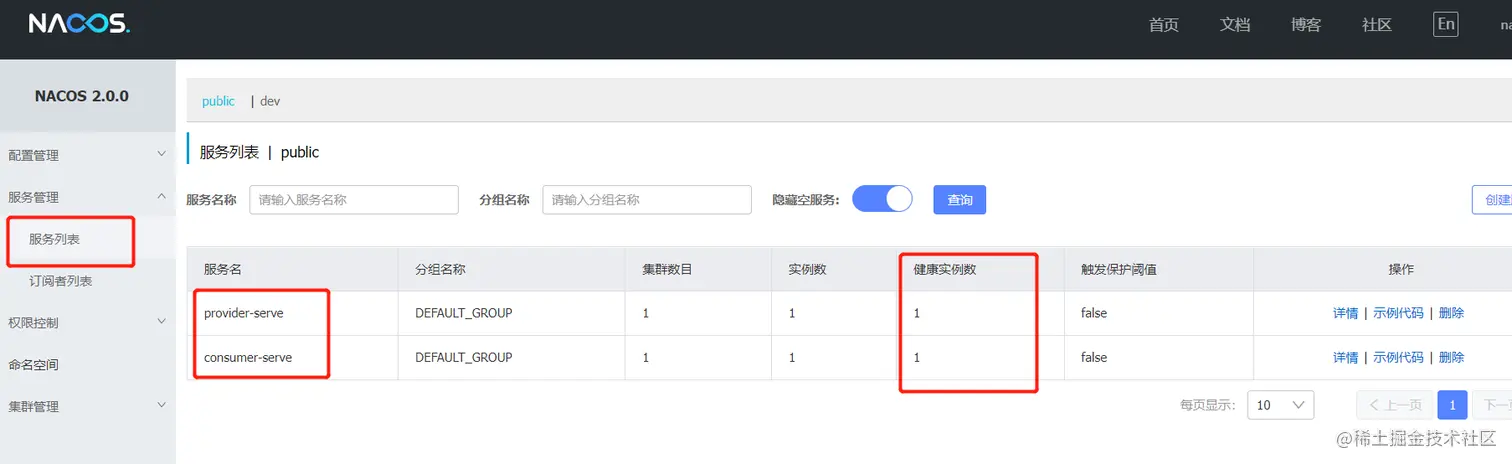Open the 首页 home link

[1163, 25]
